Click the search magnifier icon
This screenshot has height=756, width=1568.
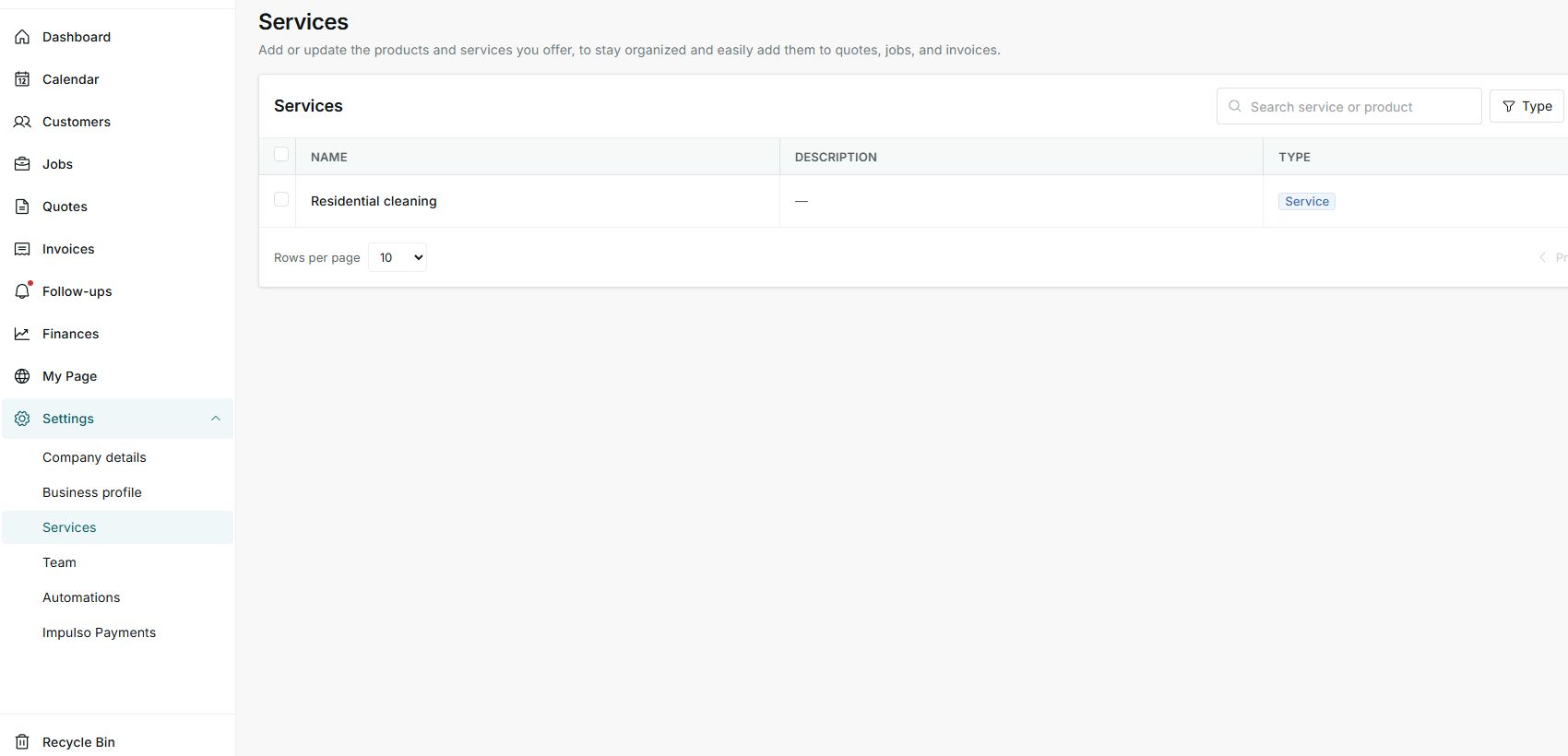pos(1235,106)
